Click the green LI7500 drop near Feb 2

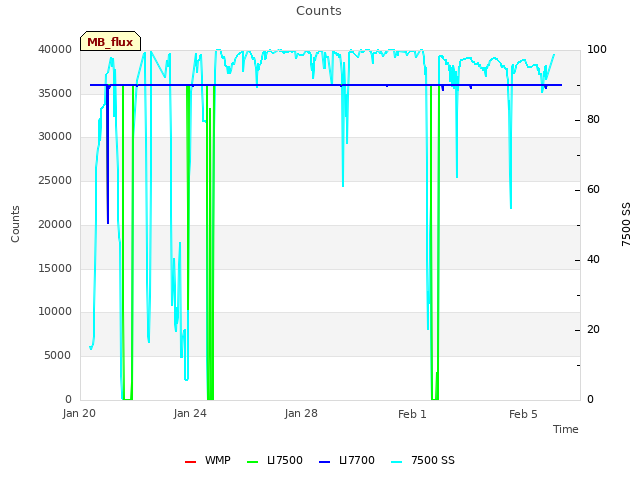point(435,243)
